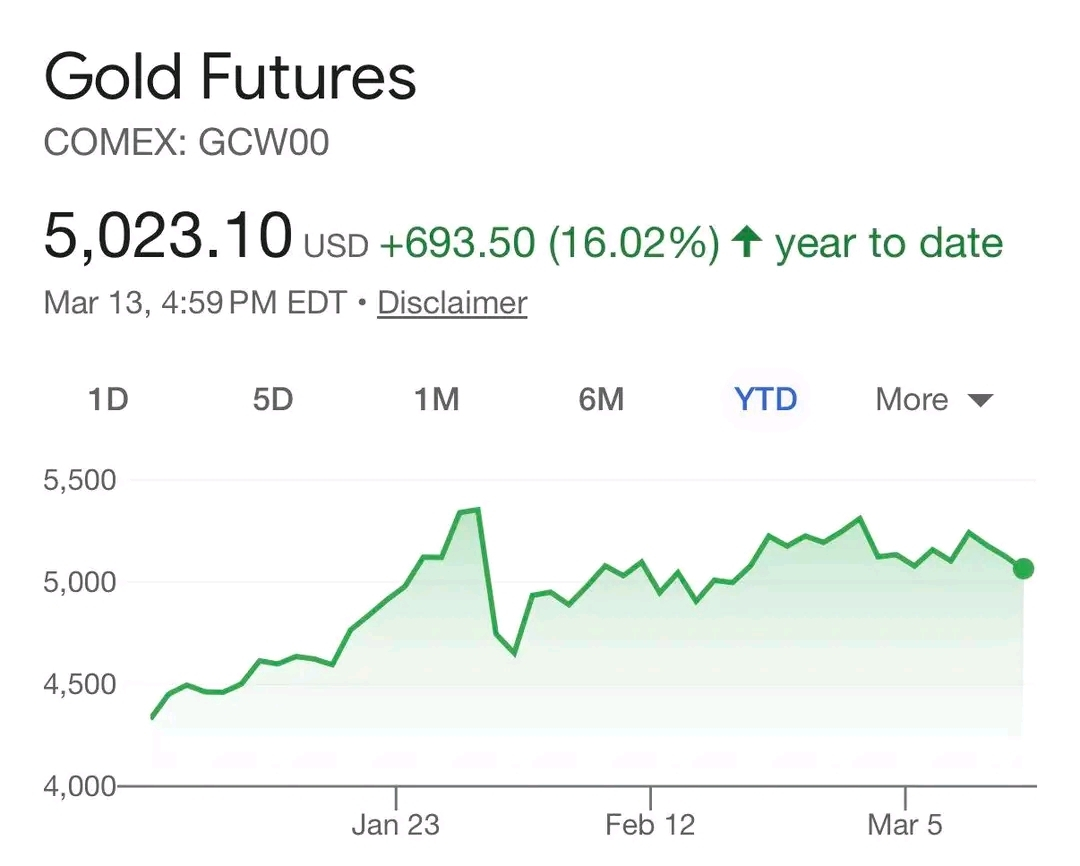Select the COMEX: GCW00 ticker text
The height and width of the screenshot is (866, 1080).
[x=186, y=143]
